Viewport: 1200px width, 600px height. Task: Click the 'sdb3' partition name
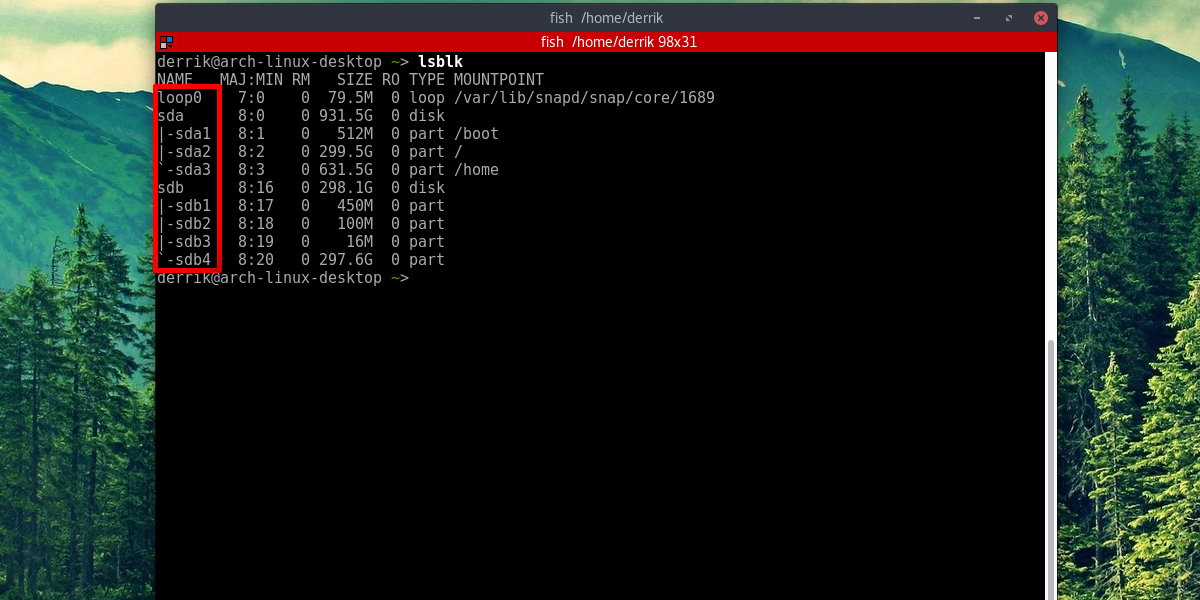coord(193,242)
